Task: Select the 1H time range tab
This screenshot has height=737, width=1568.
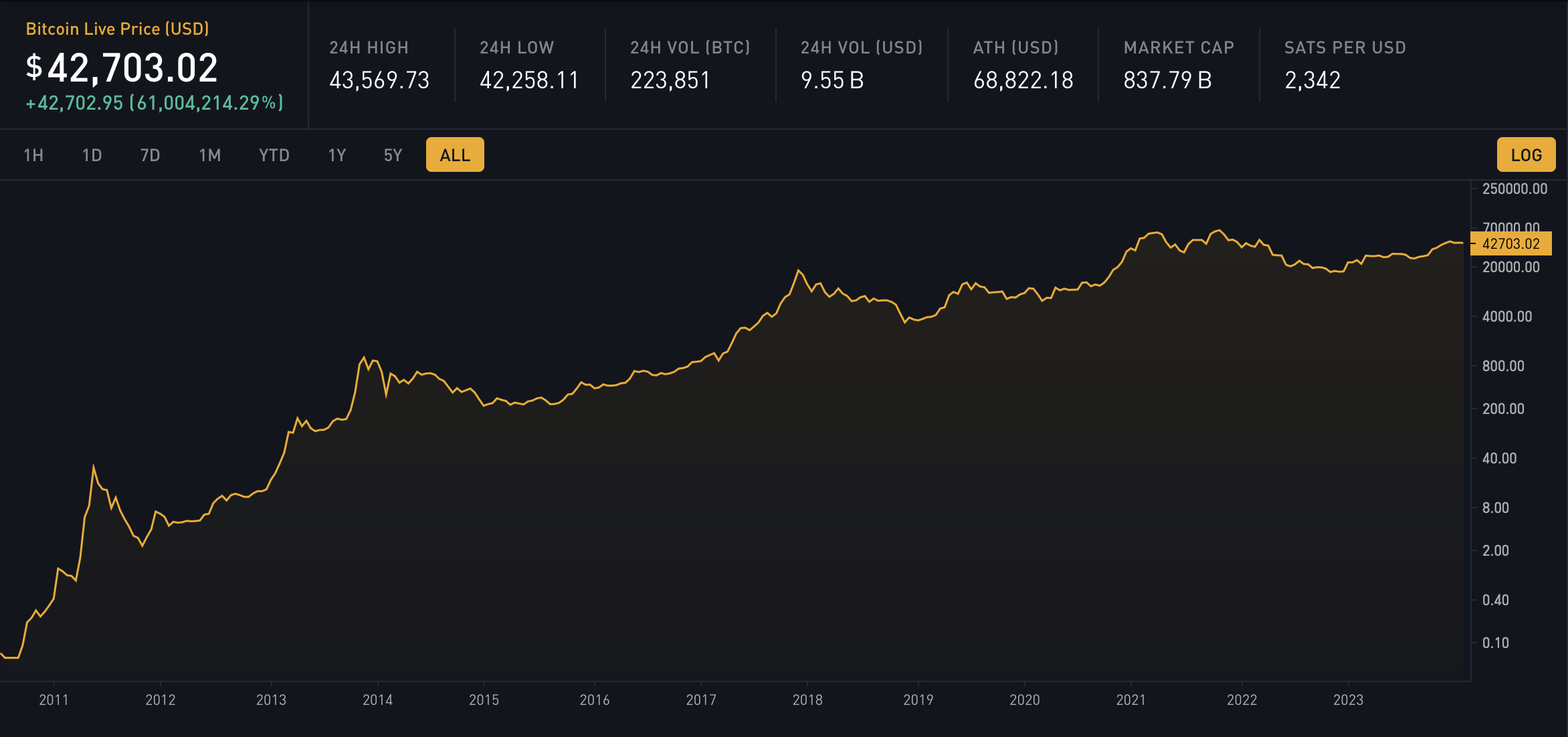Action: click(33, 155)
